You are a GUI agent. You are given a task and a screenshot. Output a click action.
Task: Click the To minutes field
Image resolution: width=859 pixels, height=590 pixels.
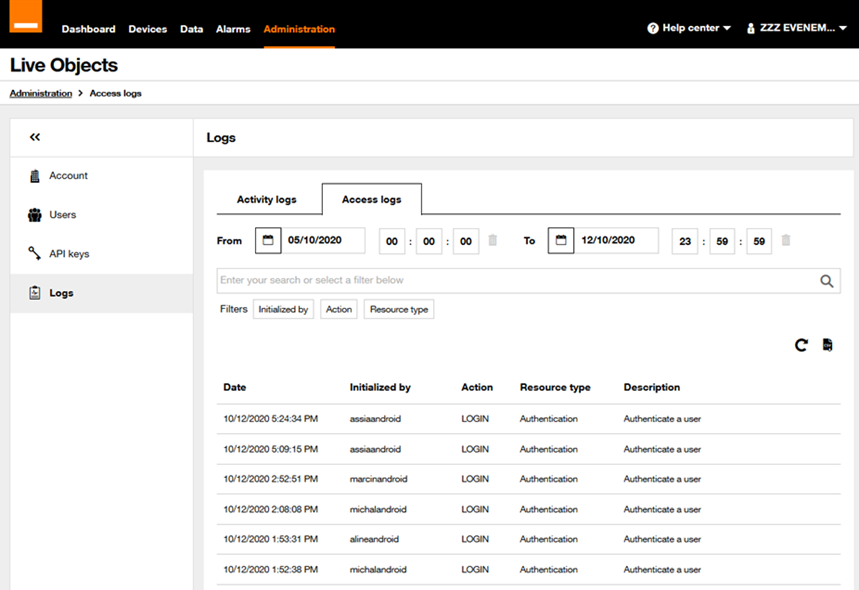click(722, 241)
